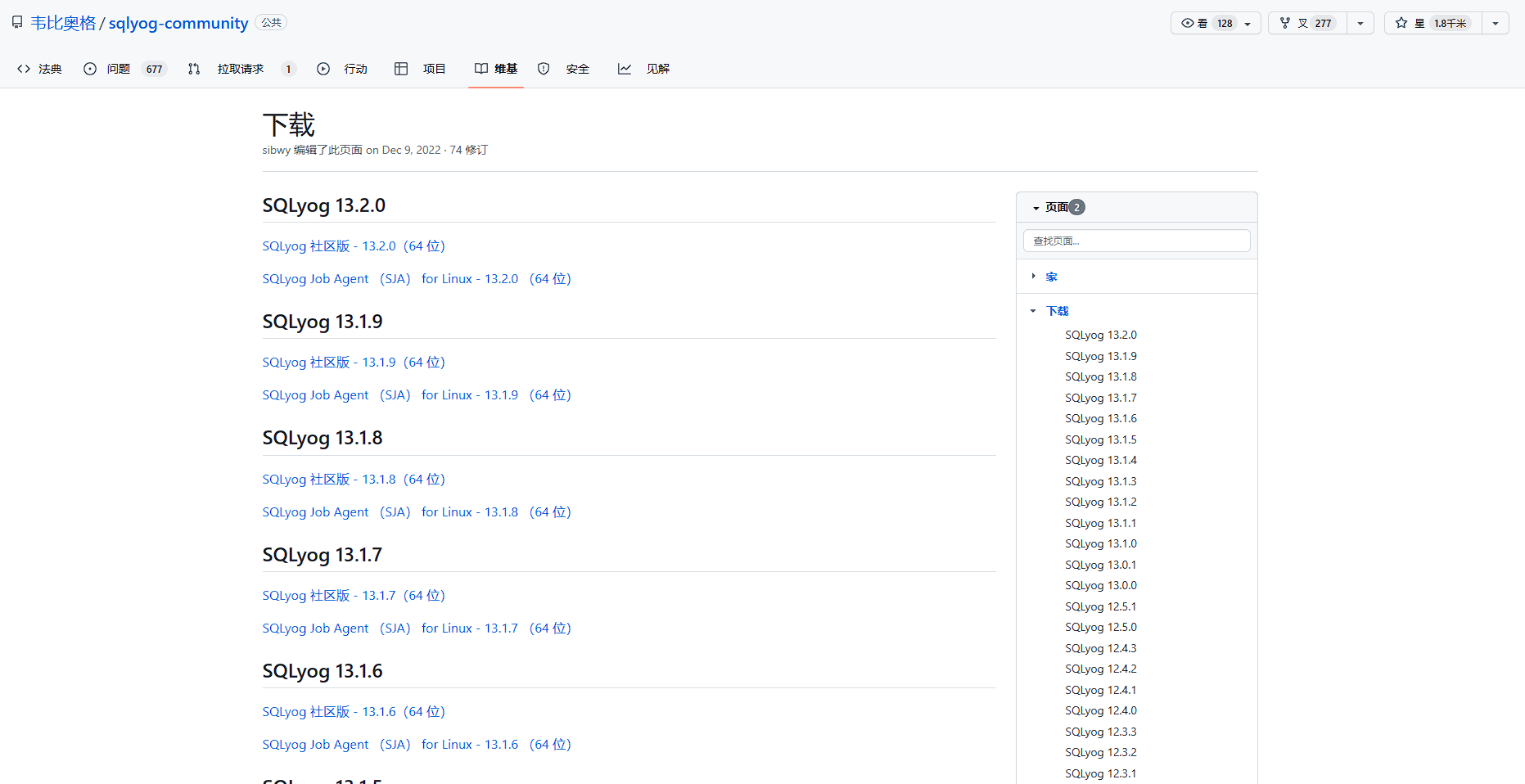Screen dimensions: 1525x784
Task: Open the 74 修订 revisions link
Action: [468, 150]
